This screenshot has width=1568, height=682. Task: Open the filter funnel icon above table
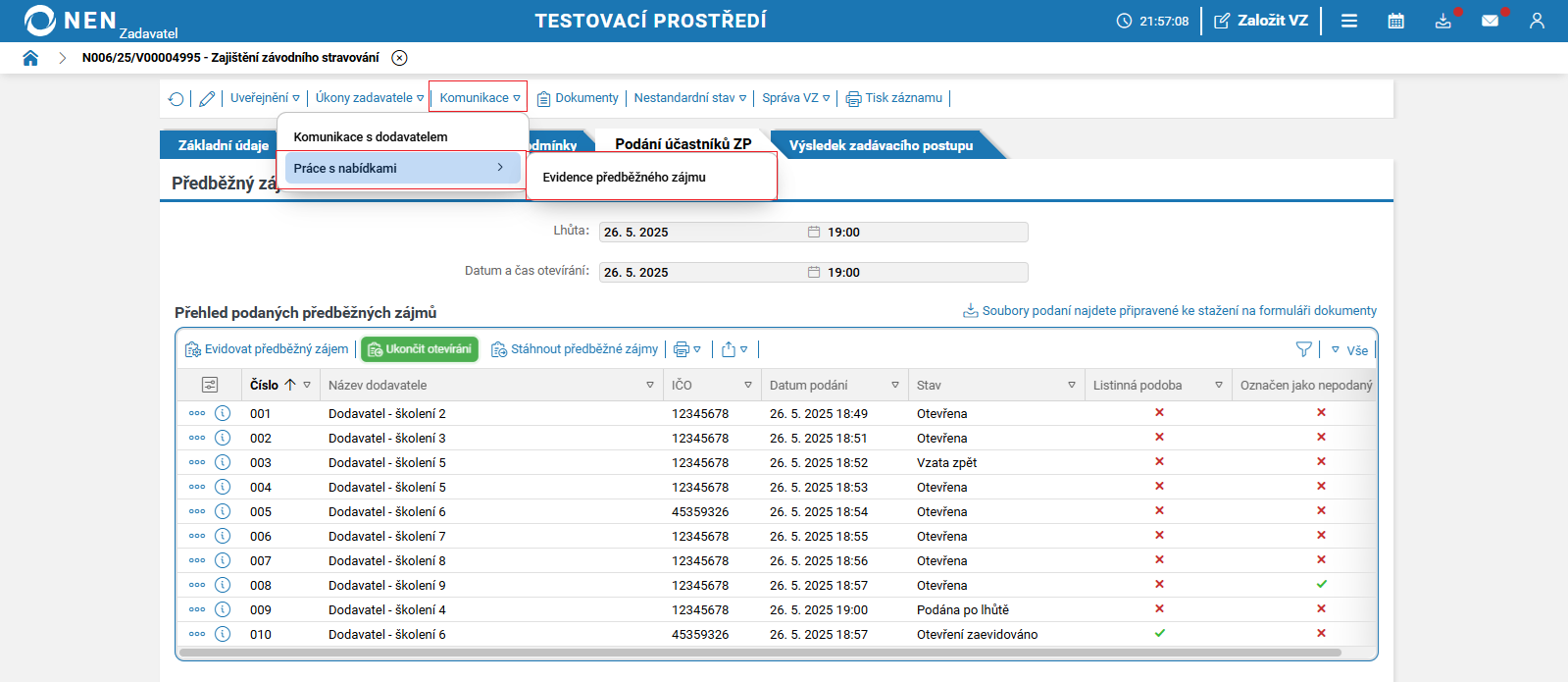pos(1303,349)
